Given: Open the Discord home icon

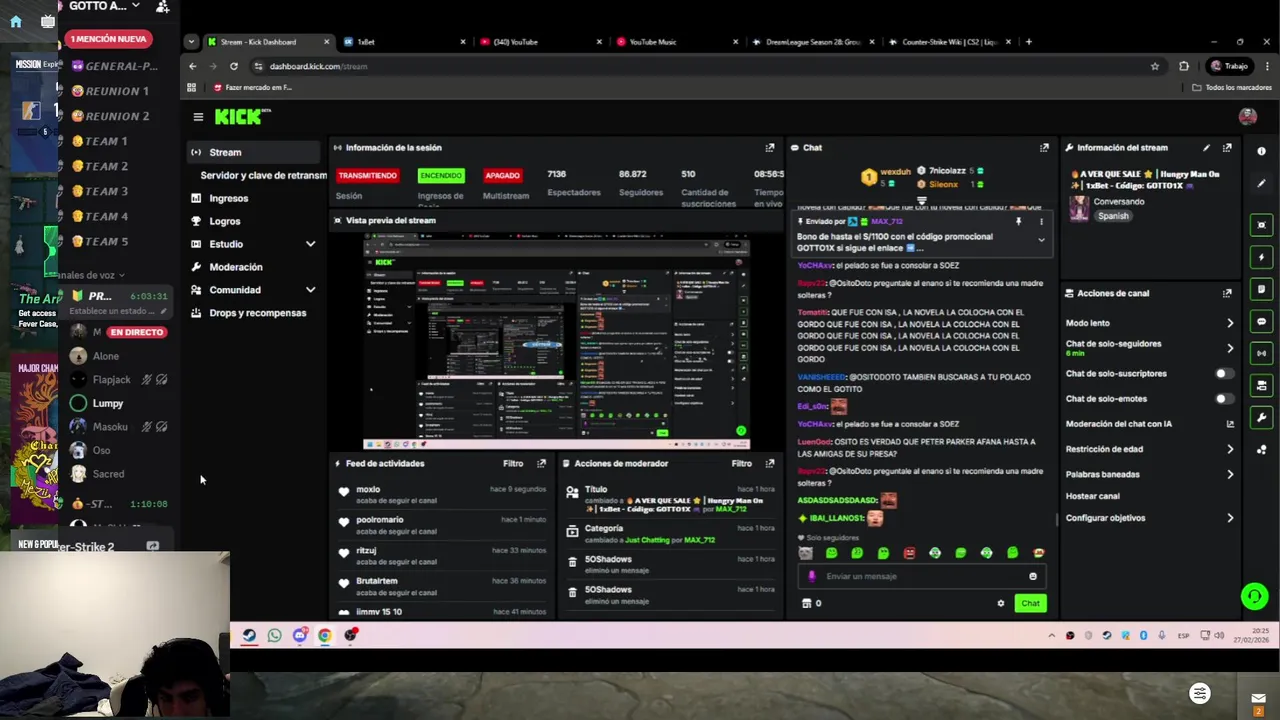Looking at the screenshot, I should tap(15, 21).
